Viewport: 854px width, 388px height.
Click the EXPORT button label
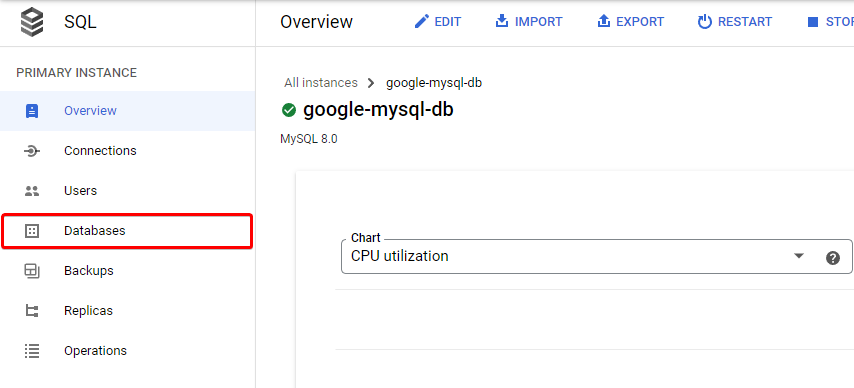coord(640,22)
